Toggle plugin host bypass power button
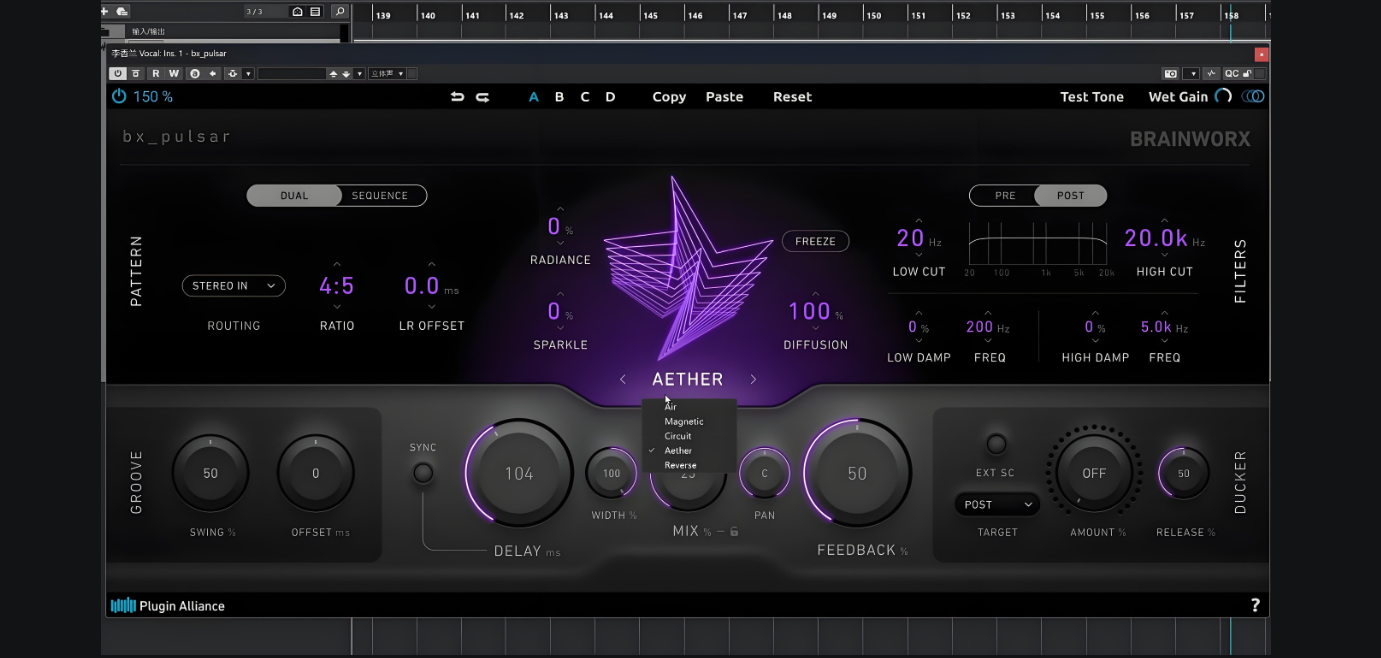 [x=118, y=74]
